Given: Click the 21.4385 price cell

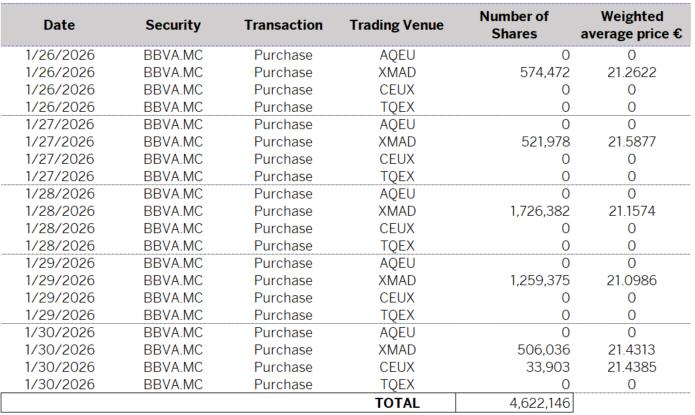Looking at the screenshot, I should click(x=631, y=367).
